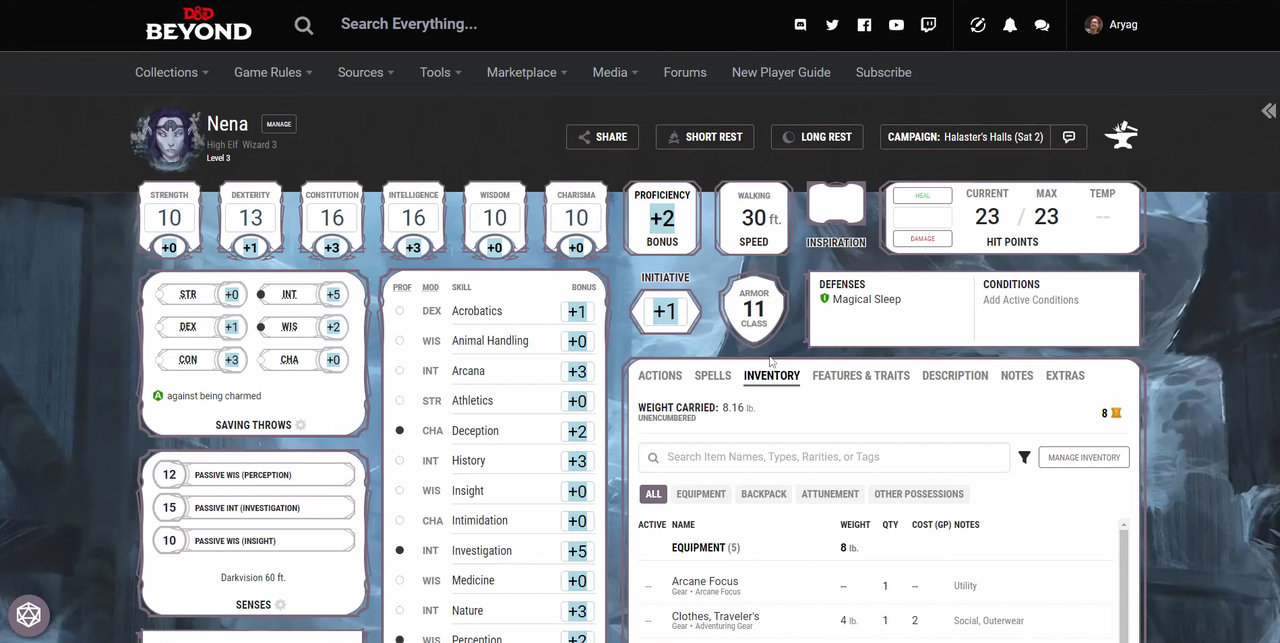Collapse the Equipment (5) inventory section
The height and width of the screenshot is (643, 1280).
(x=706, y=548)
